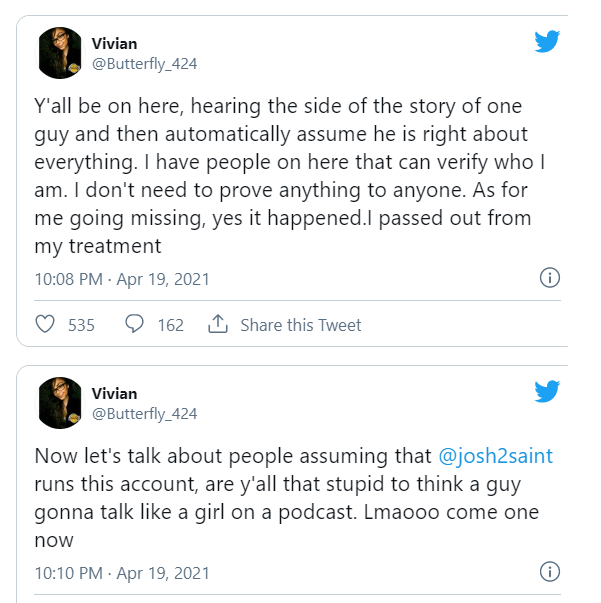Click the @Butterfly_424 handle in second tweet

[x=145, y=413]
